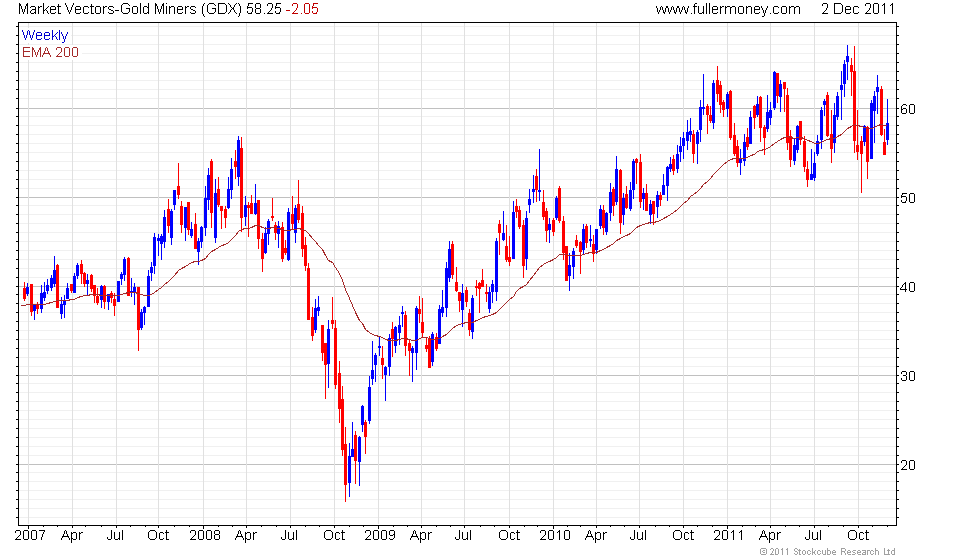Click the 60 price axis label
This screenshot has height=560, width=980.
(x=908, y=109)
